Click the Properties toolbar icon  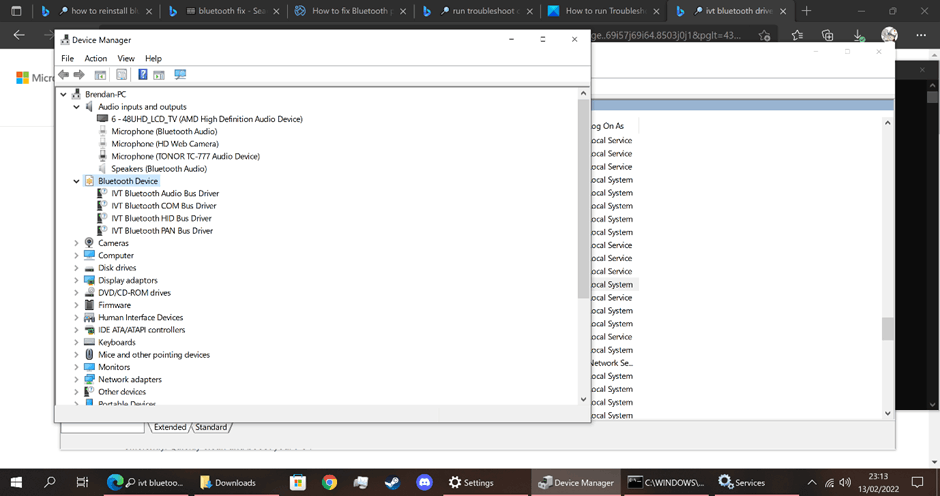[x=122, y=74]
